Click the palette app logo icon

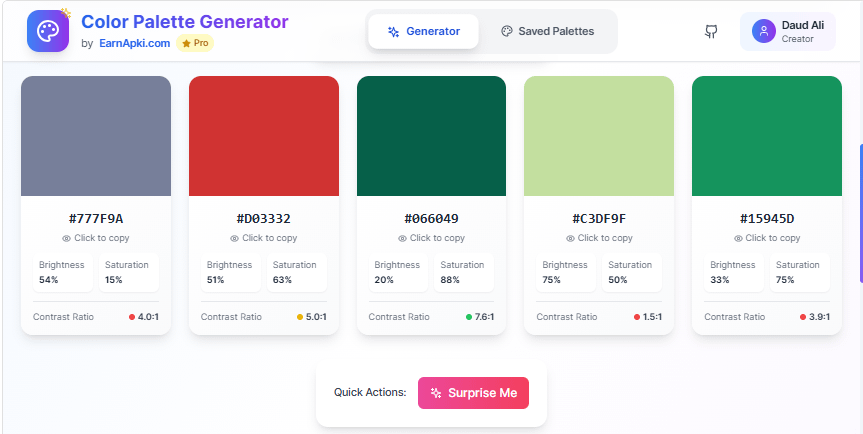[x=48, y=31]
